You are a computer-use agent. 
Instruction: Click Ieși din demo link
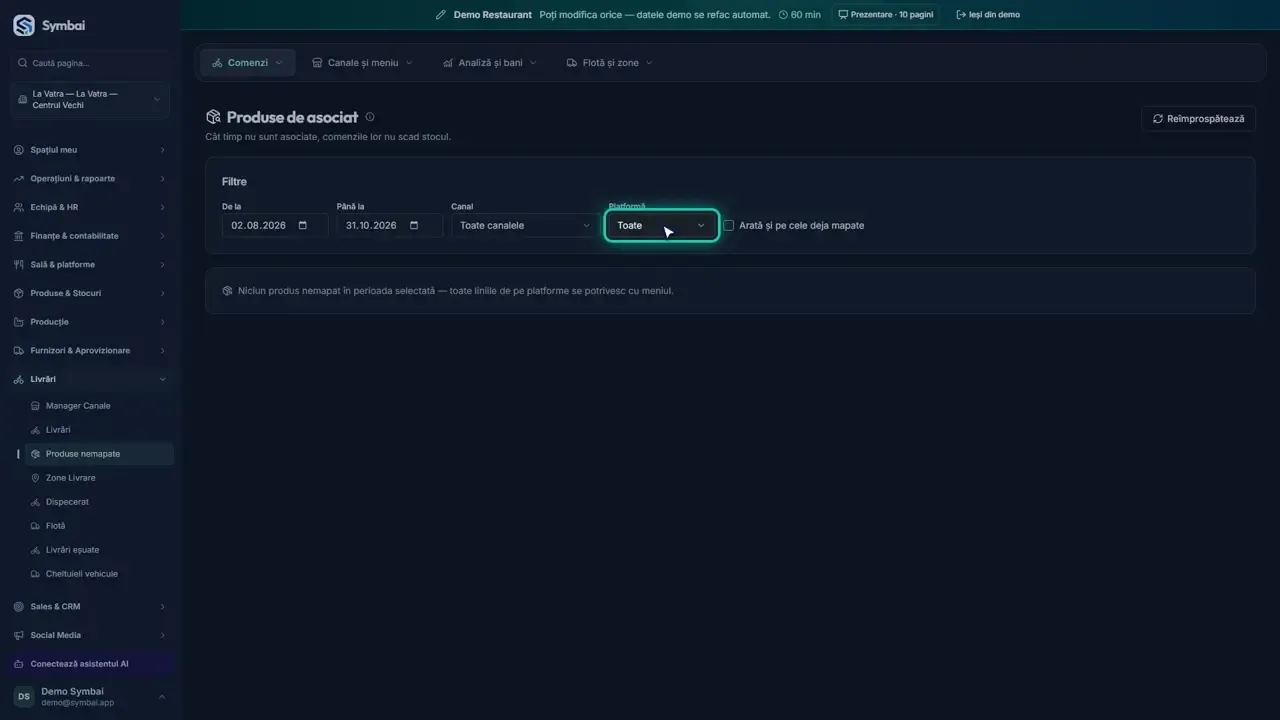click(988, 15)
